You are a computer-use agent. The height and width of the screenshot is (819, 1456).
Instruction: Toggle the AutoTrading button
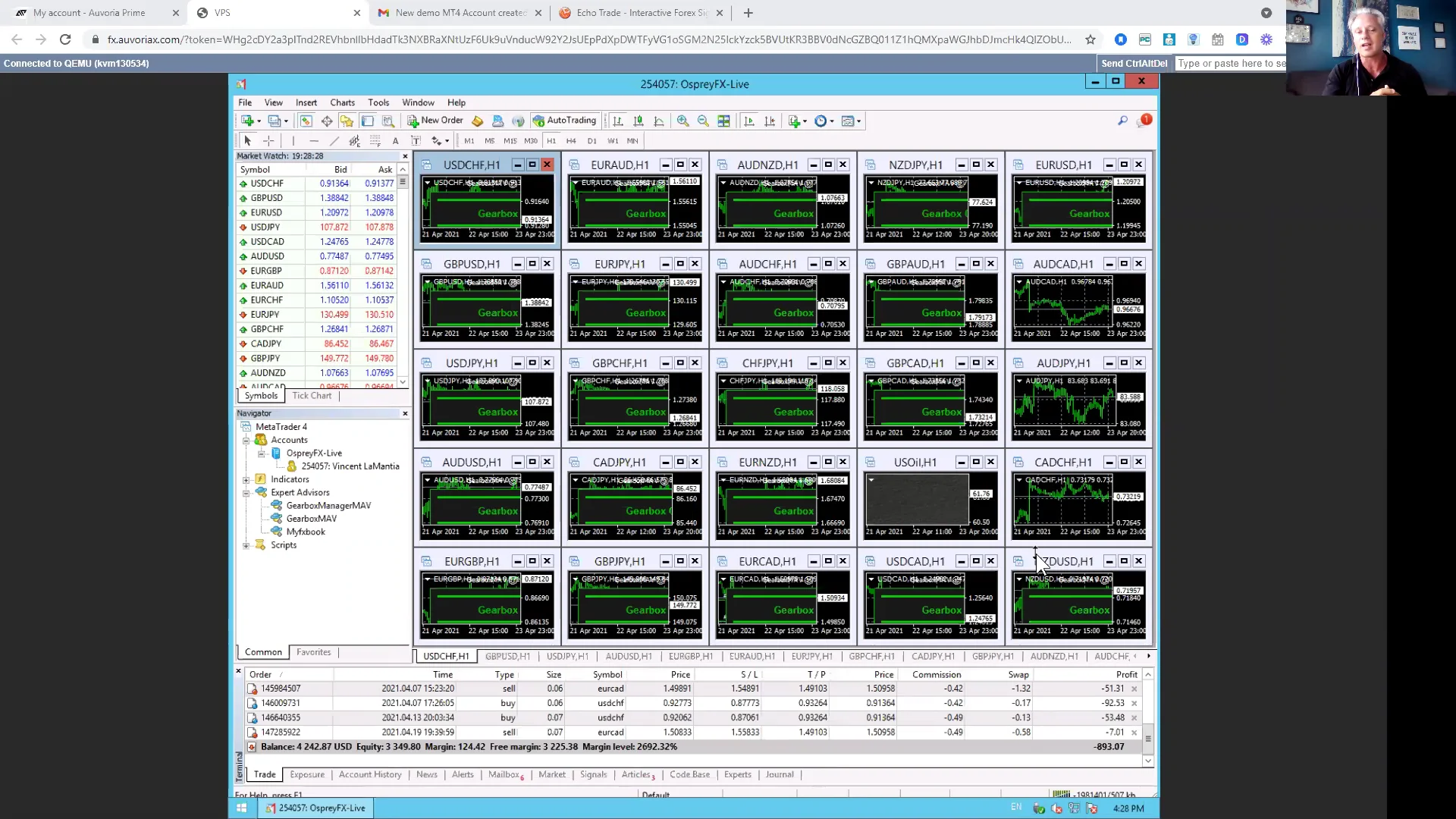click(565, 121)
